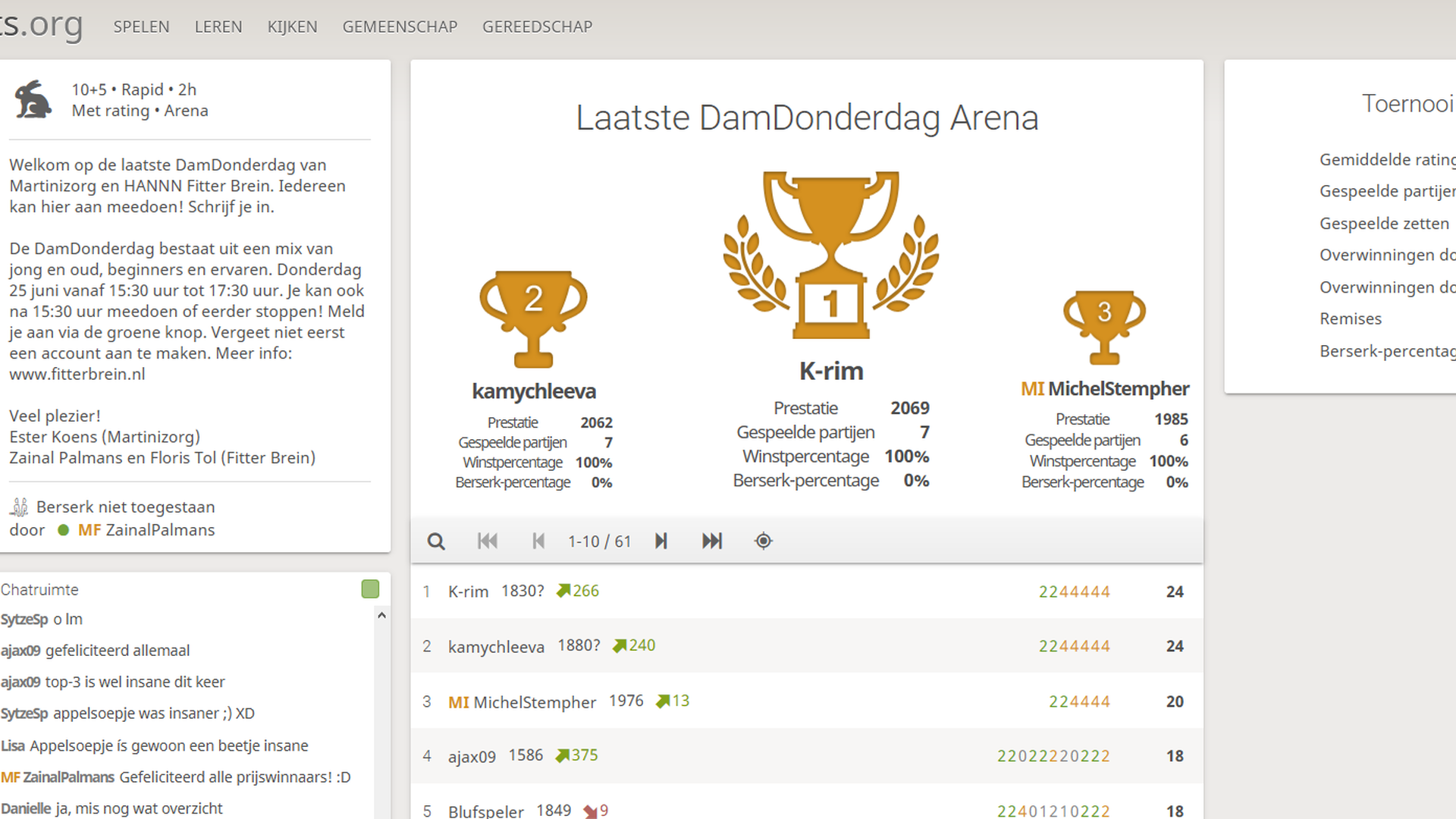Select MI MichelStempher row in standings
The image size is (1456, 819).
(x=807, y=701)
